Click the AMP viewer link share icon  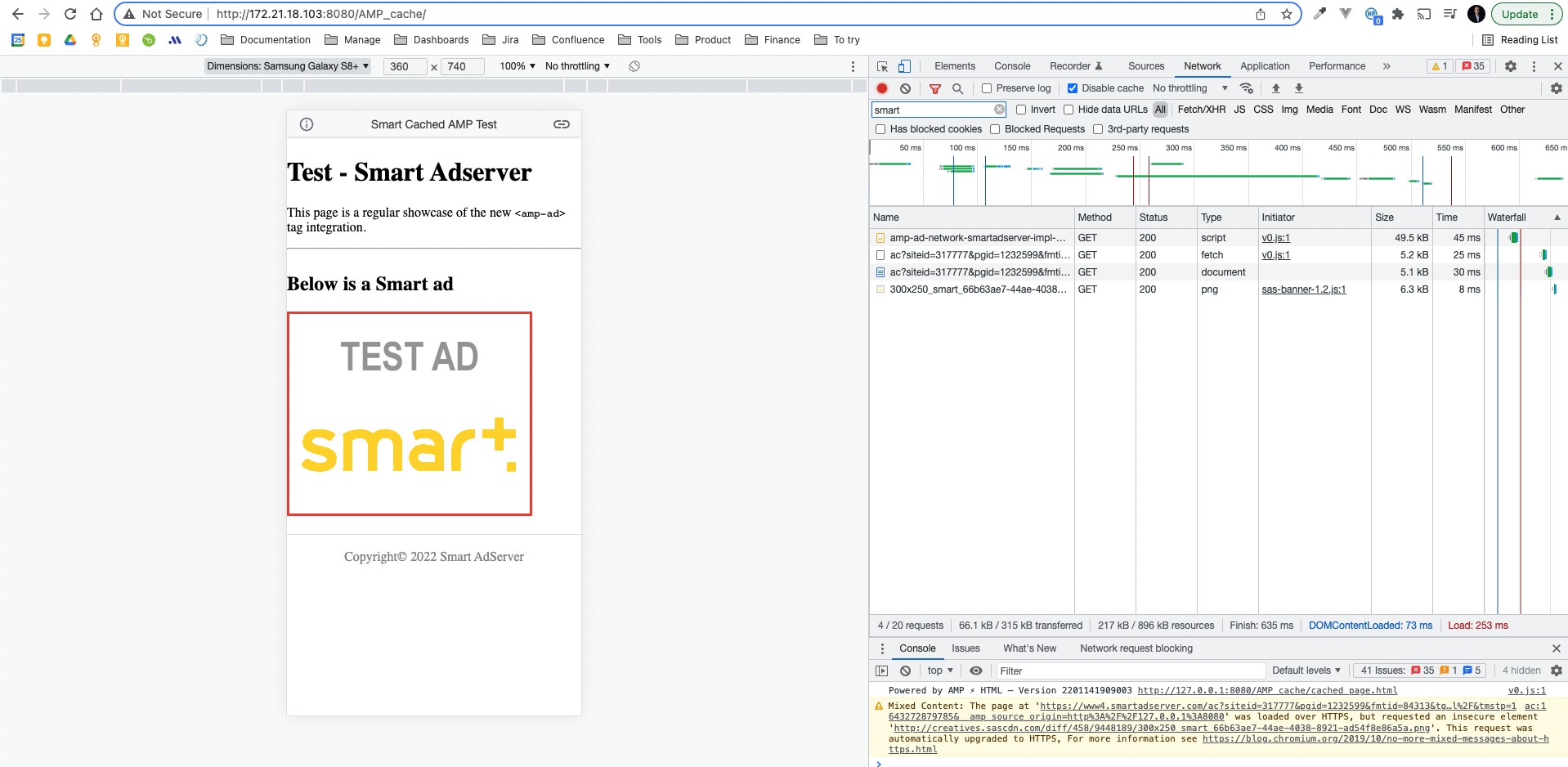tap(562, 124)
